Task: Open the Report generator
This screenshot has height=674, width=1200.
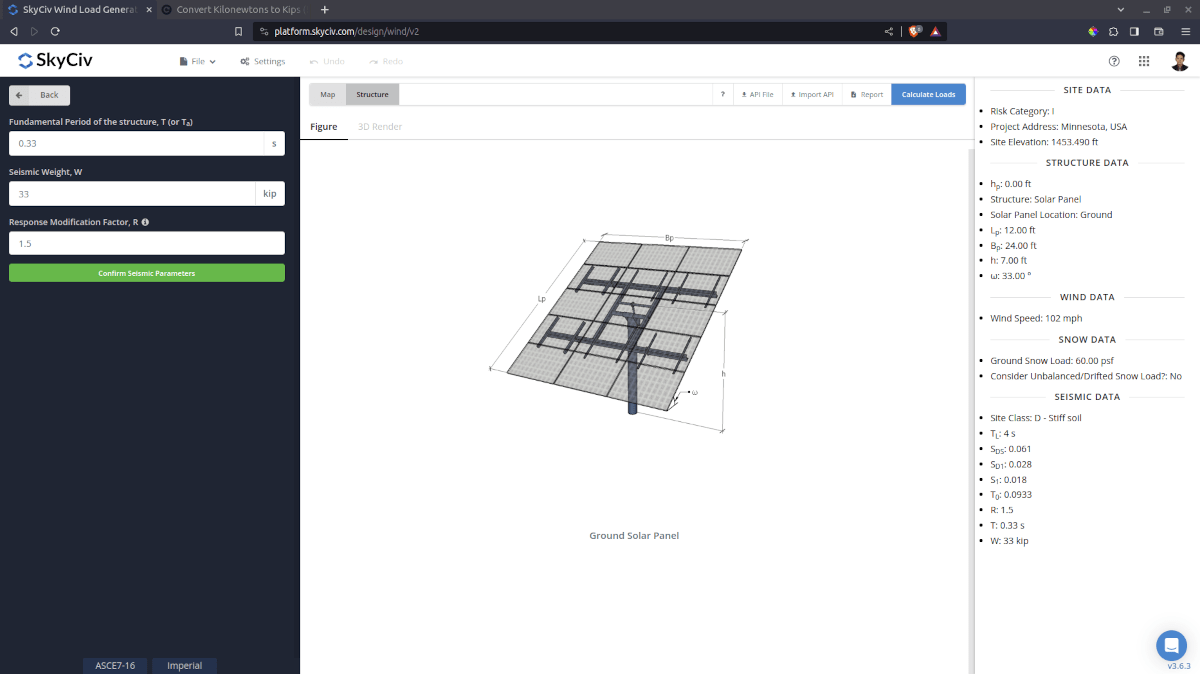Action: 864,93
